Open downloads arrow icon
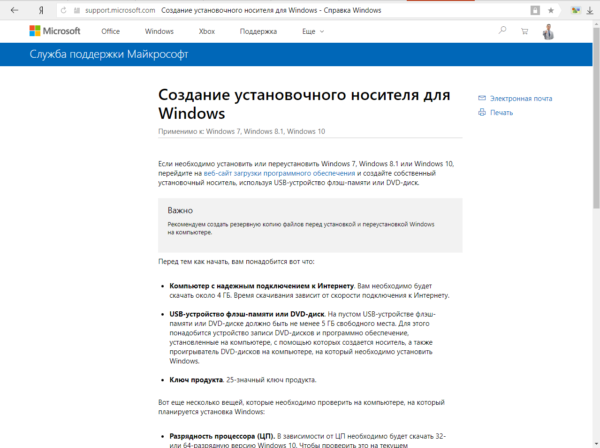Image resolution: width=600 pixels, height=448 pixels. (590, 11)
